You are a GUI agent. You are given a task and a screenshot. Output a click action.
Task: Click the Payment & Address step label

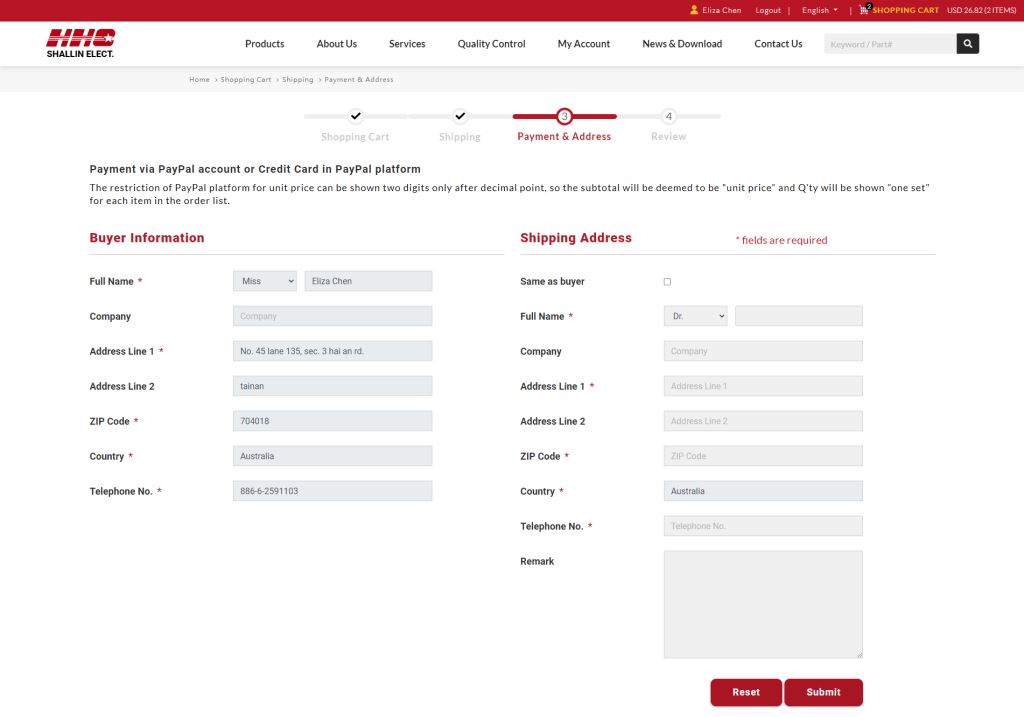564,136
